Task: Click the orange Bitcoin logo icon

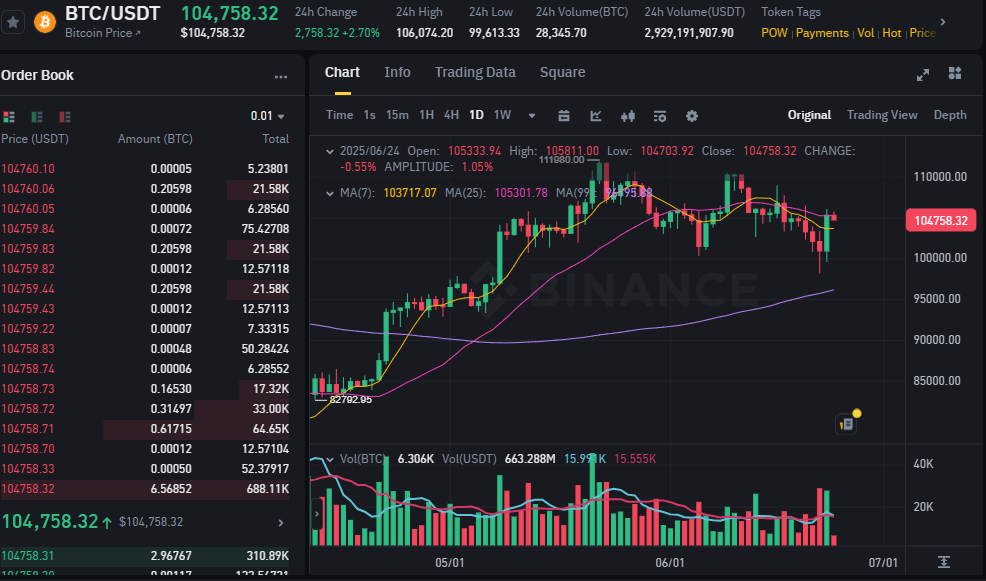Action: pyautogui.click(x=45, y=23)
